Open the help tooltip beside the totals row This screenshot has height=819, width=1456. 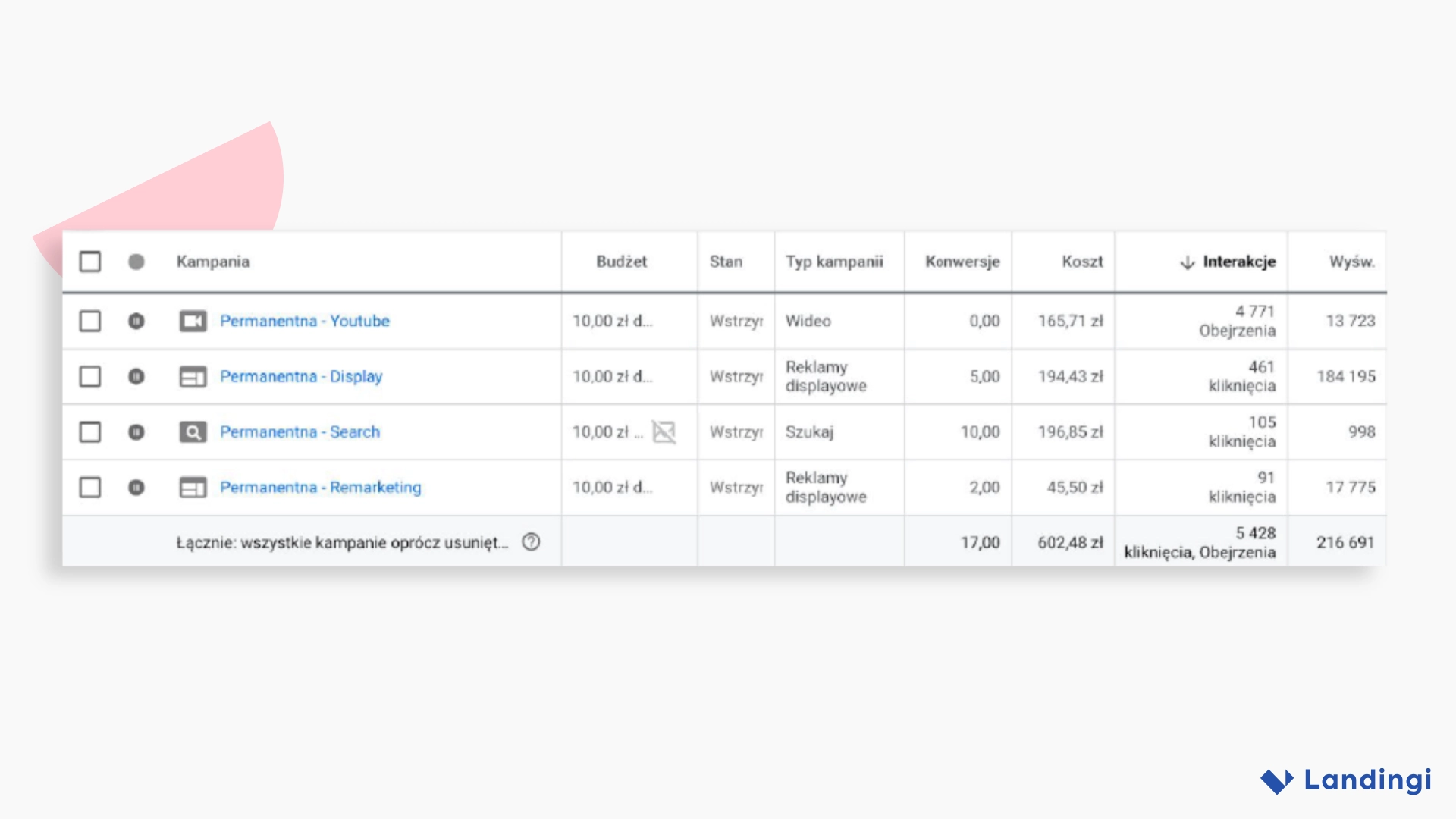pyautogui.click(x=531, y=542)
